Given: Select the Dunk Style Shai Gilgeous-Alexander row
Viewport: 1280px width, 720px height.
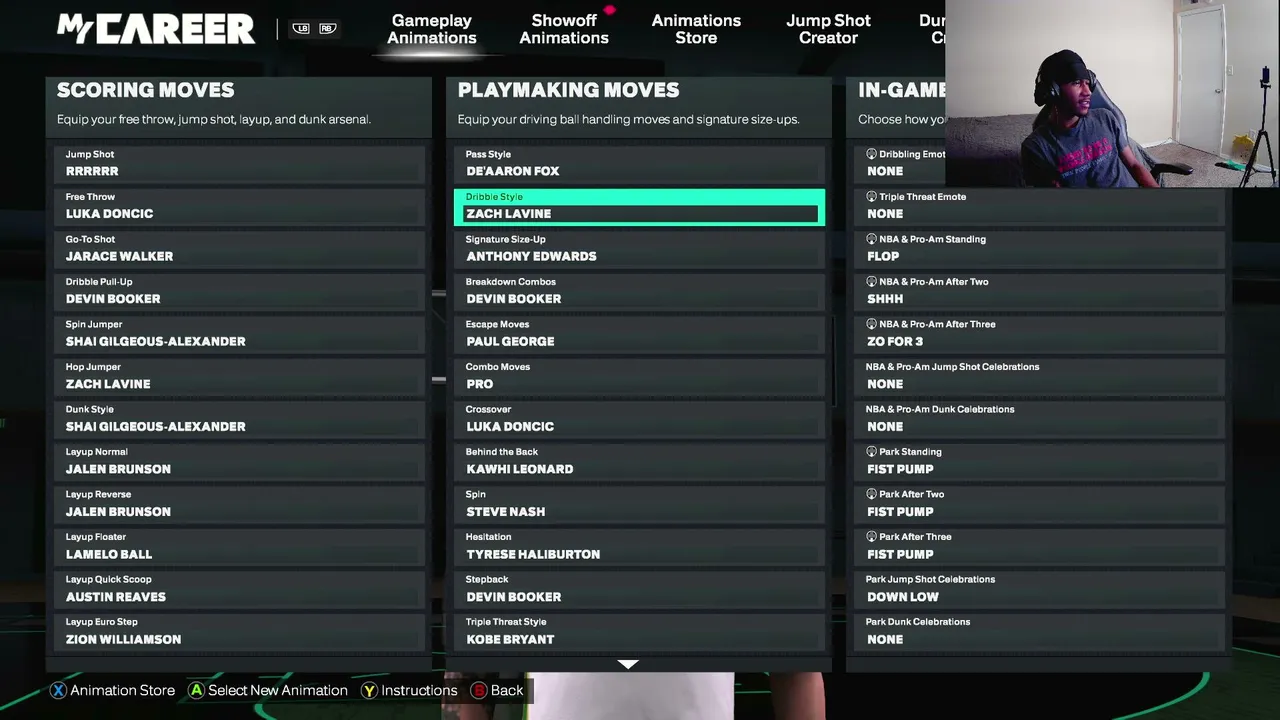Looking at the screenshot, I should (240, 418).
